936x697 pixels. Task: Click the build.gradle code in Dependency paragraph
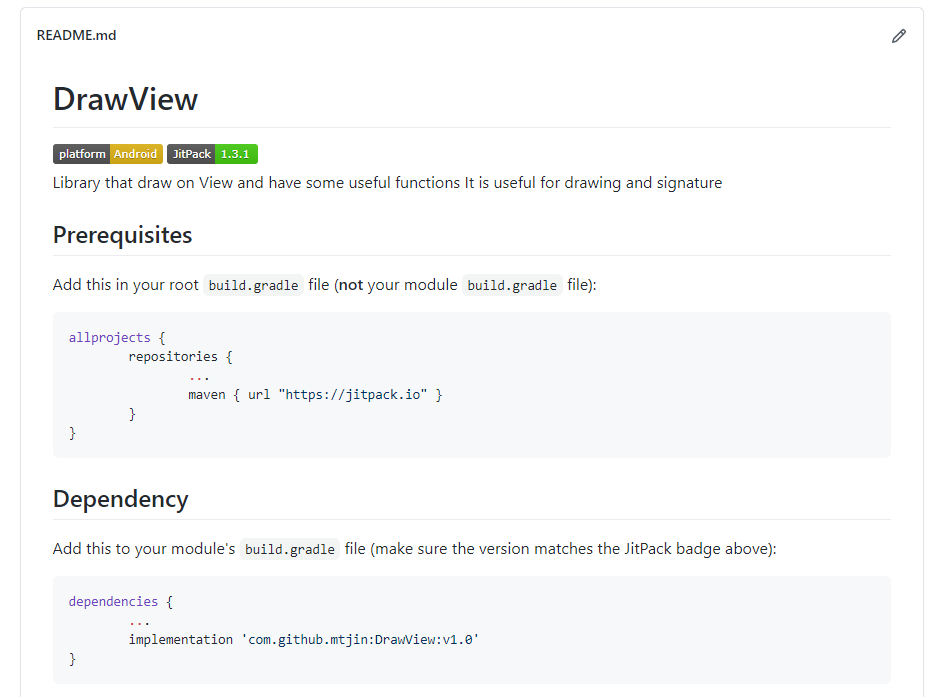point(290,549)
